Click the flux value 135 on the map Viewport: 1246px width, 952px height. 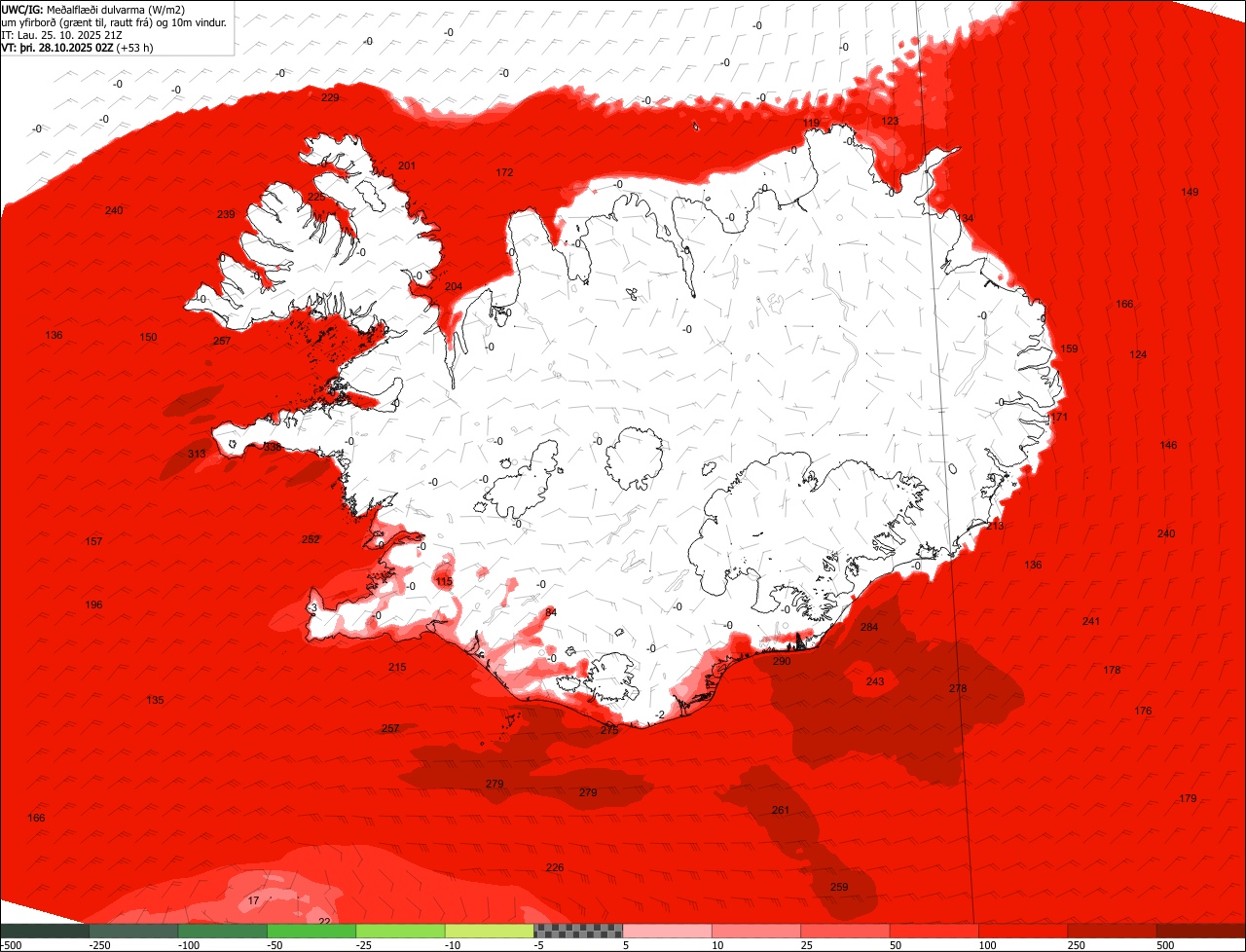click(155, 700)
